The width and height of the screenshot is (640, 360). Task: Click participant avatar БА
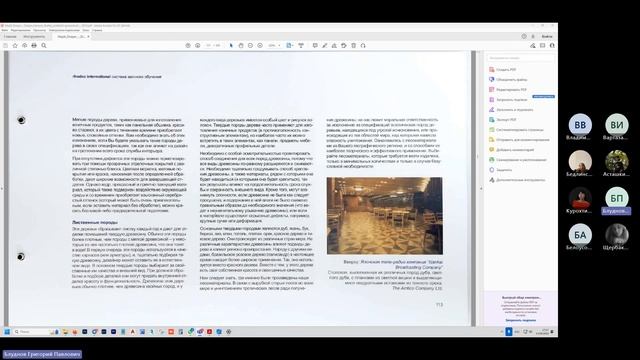580,235
